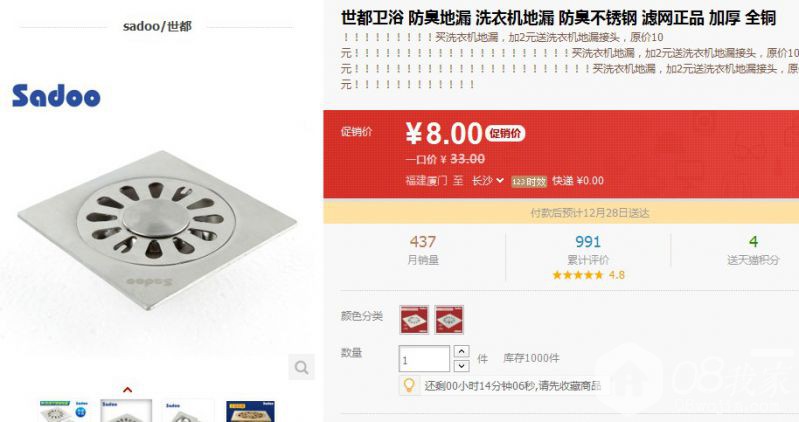The width and height of the screenshot is (799, 422).
Task: Select the first color option swatch
Action: pyautogui.click(x=414, y=320)
